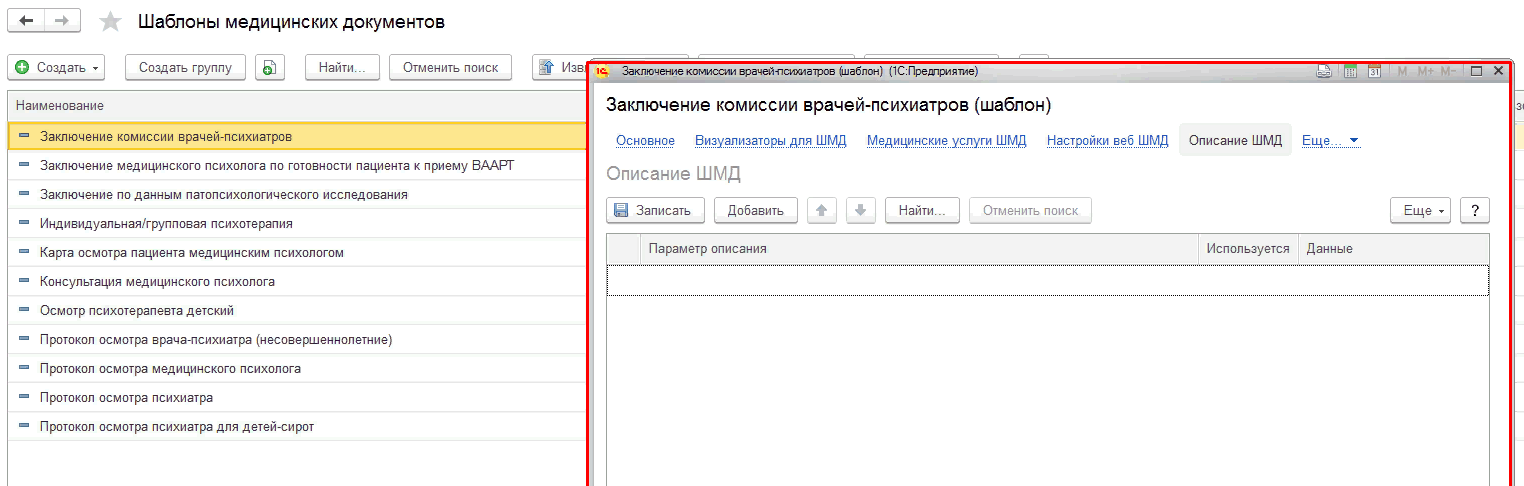Expand the Еще... navigation links menu

(x=1330, y=140)
